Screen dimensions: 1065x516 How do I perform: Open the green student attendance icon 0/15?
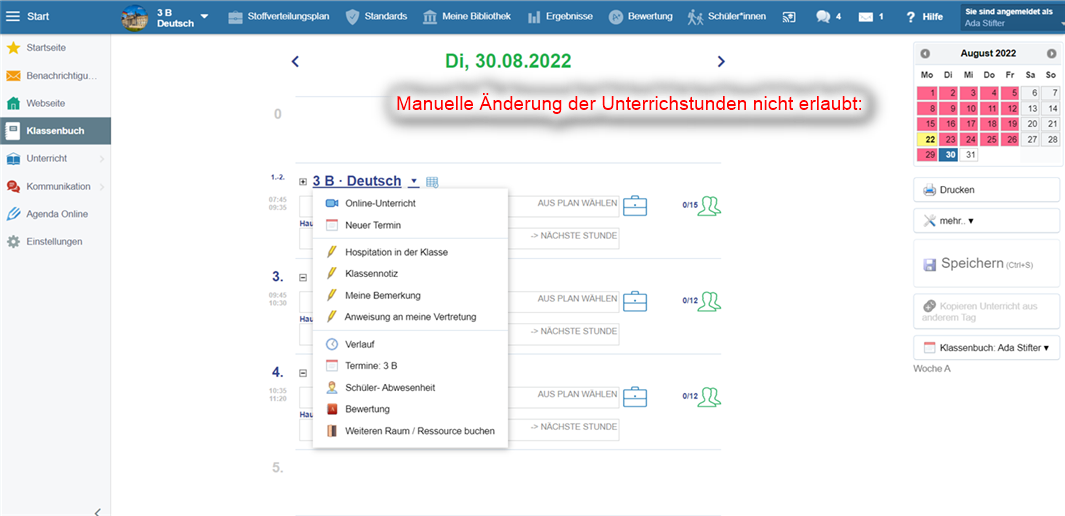point(710,206)
